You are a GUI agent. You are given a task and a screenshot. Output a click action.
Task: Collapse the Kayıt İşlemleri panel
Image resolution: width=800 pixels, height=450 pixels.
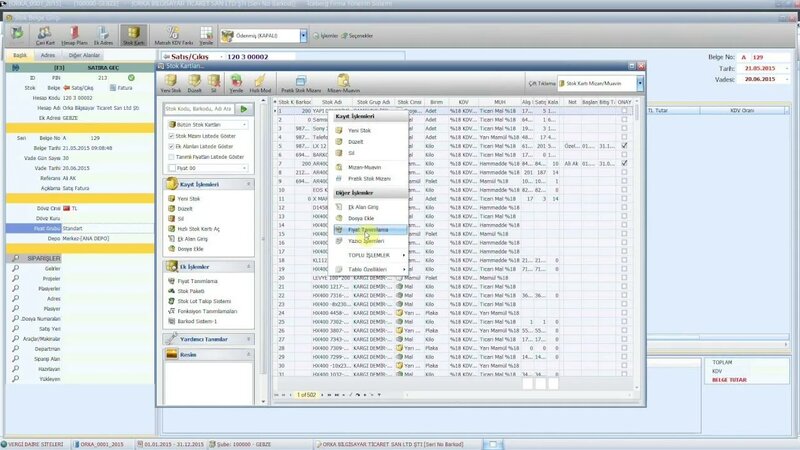point(249,184)
